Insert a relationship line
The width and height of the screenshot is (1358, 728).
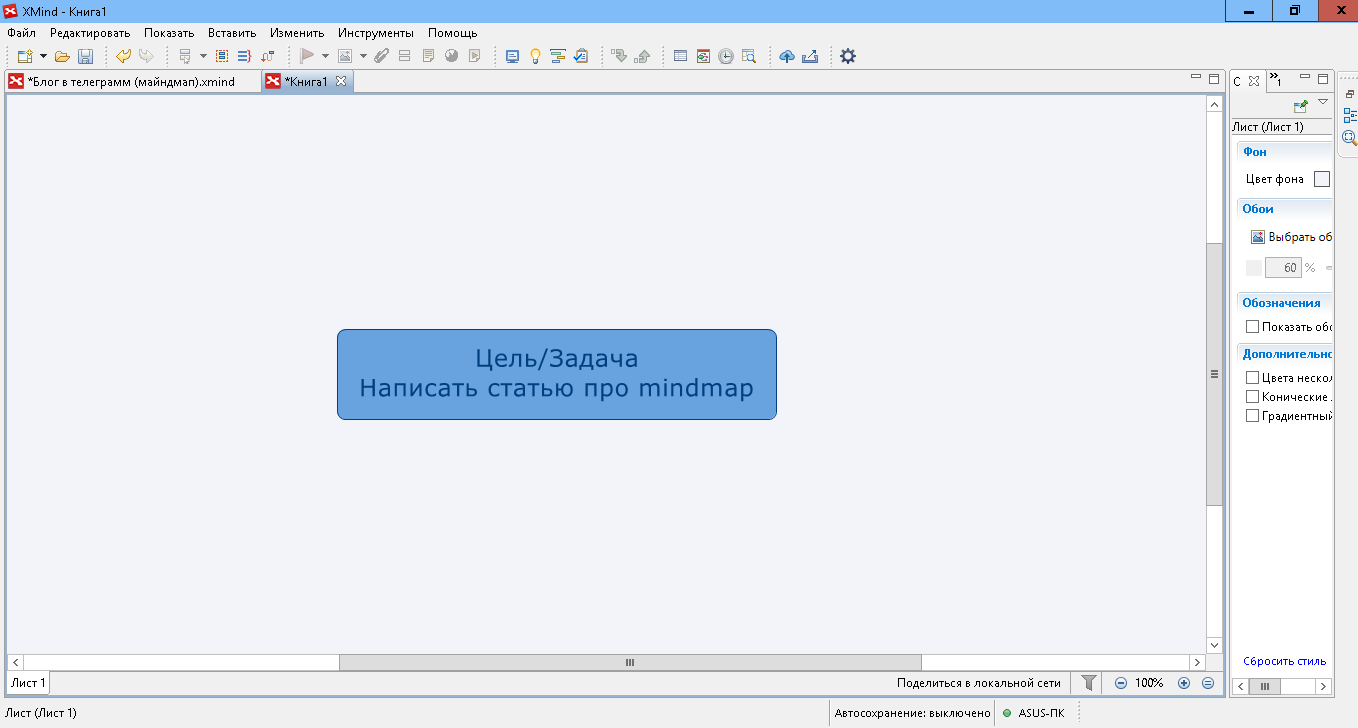(x=267, y=56)
